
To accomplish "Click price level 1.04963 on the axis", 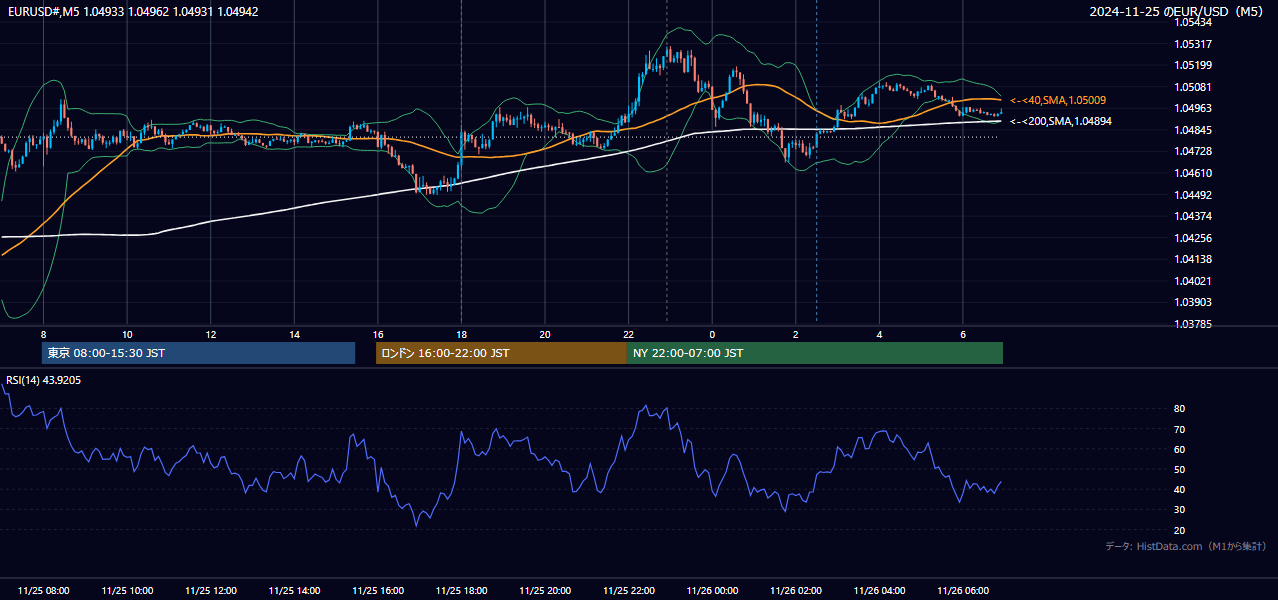I will click(x=1193, y=108).
